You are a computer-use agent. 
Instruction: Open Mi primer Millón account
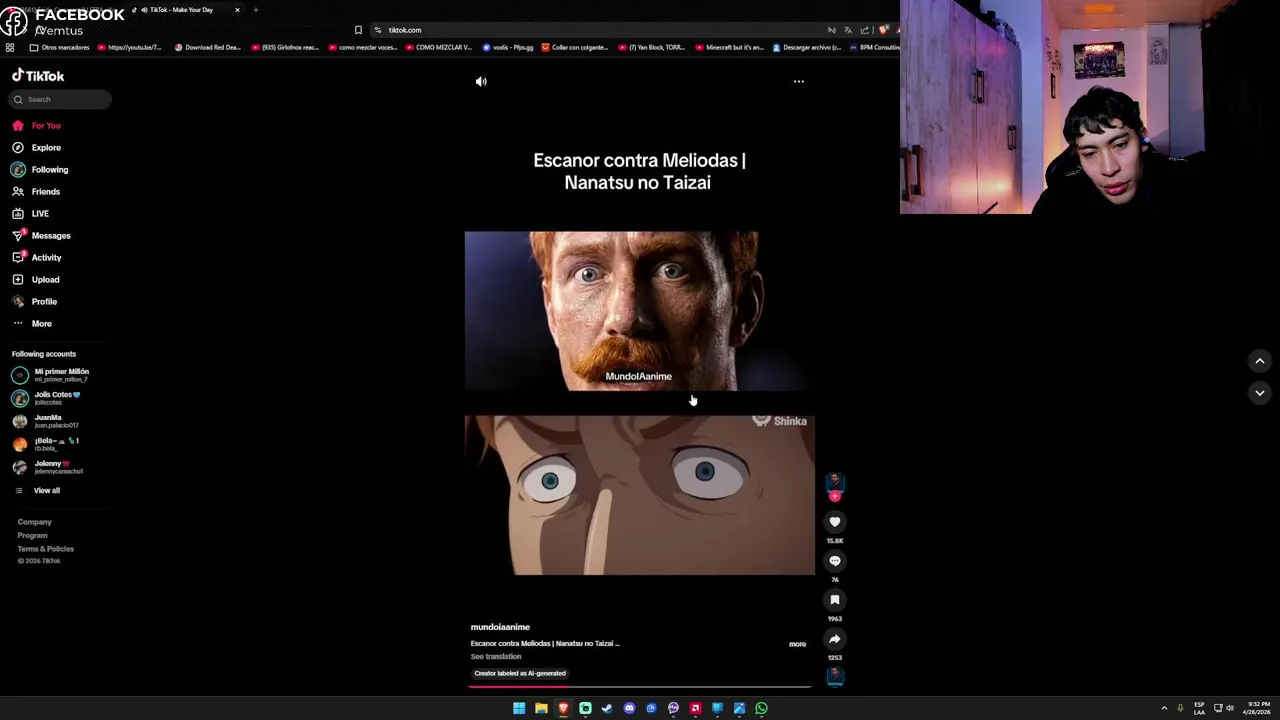pos(50,375)
